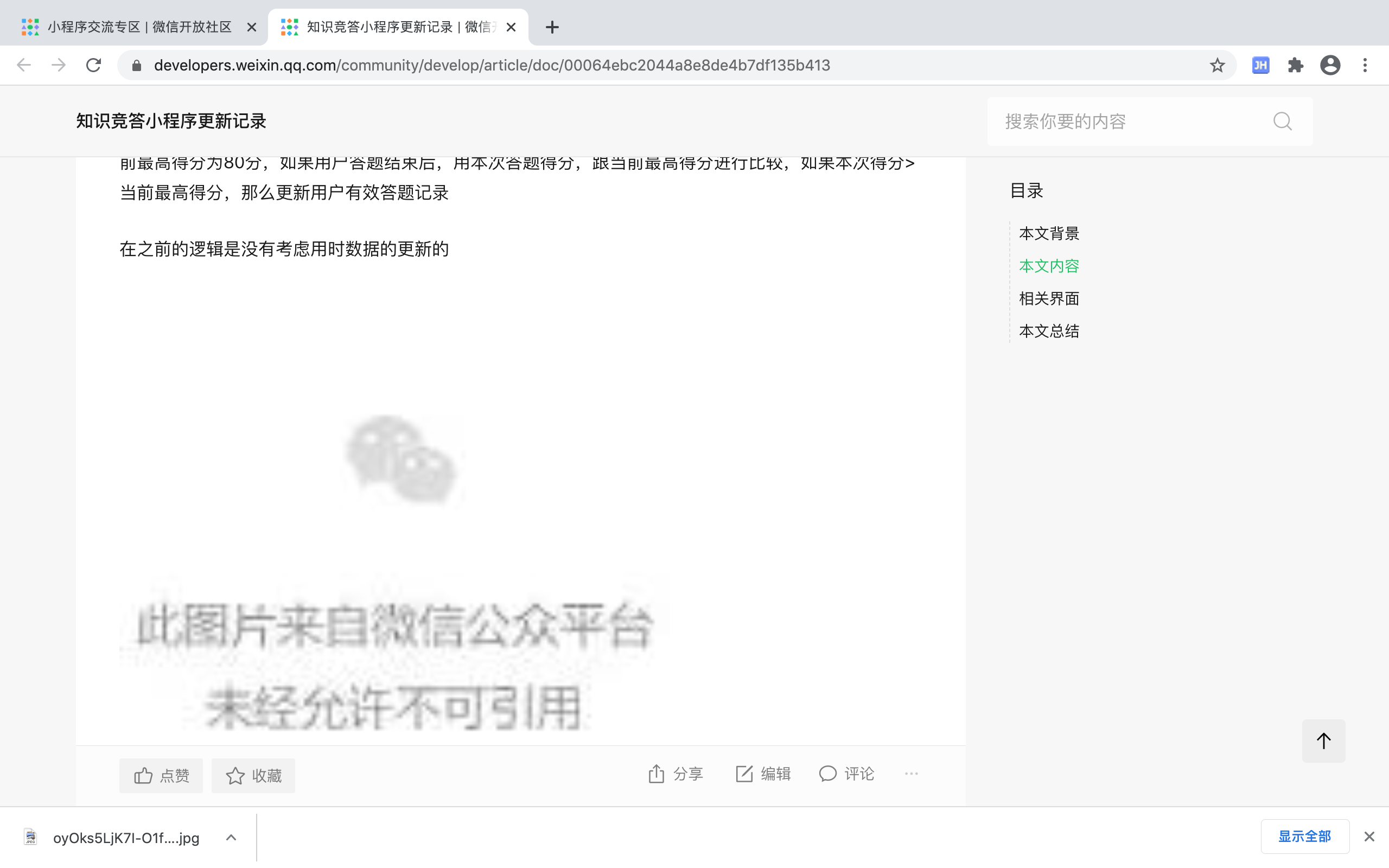Open the Chrome extensions puzzle icon
This screenshot has width=1389, height=868.
click(x=1295, y=66)
